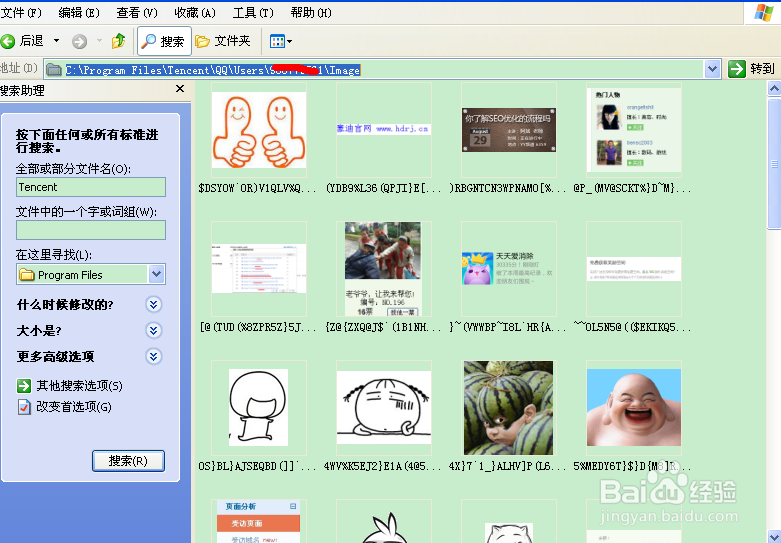Image resolution: width=781 pixels, height=543 pixels.
Task: Open the 帮助(H) menu
Action: pos(311,12)
